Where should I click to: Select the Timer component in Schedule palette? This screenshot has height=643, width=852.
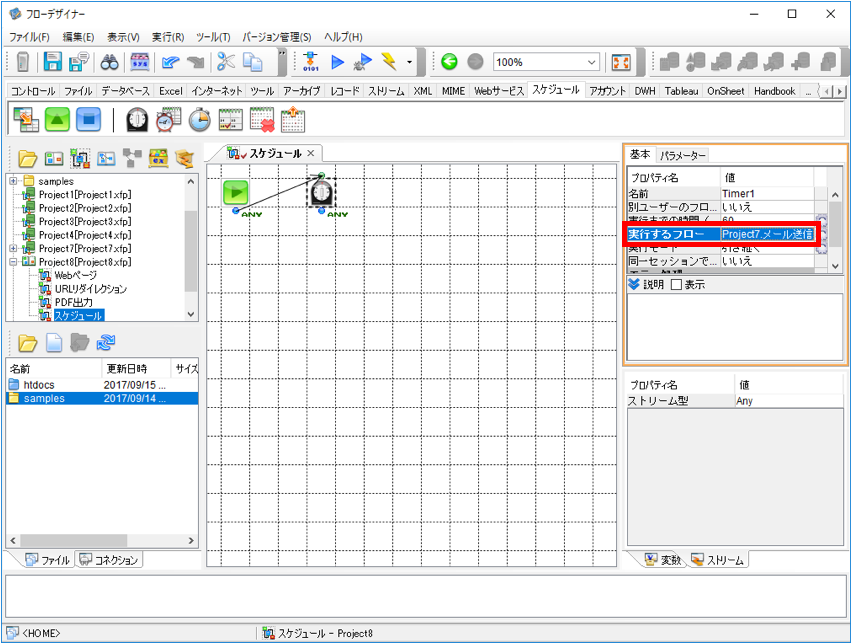(x=137, y=120)
